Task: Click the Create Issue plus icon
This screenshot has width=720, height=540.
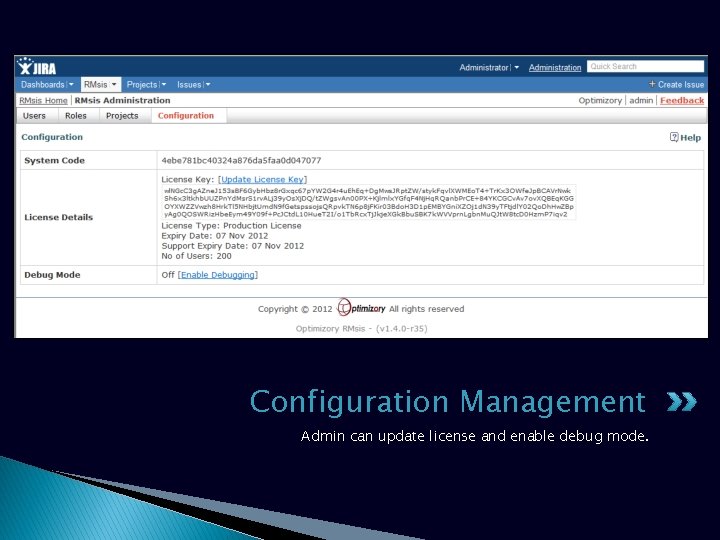Action: (x=652, y=84)
